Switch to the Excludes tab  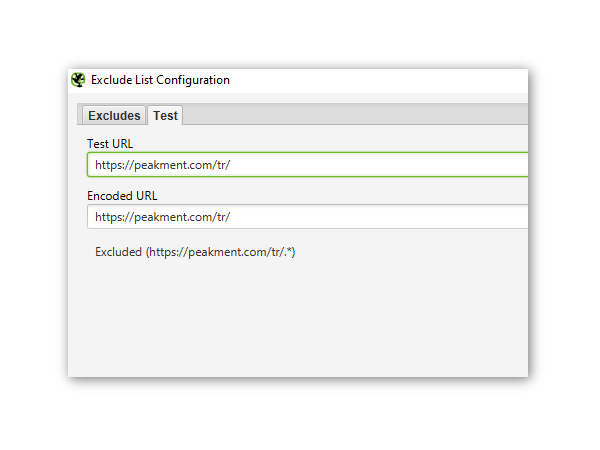[114, 115]
